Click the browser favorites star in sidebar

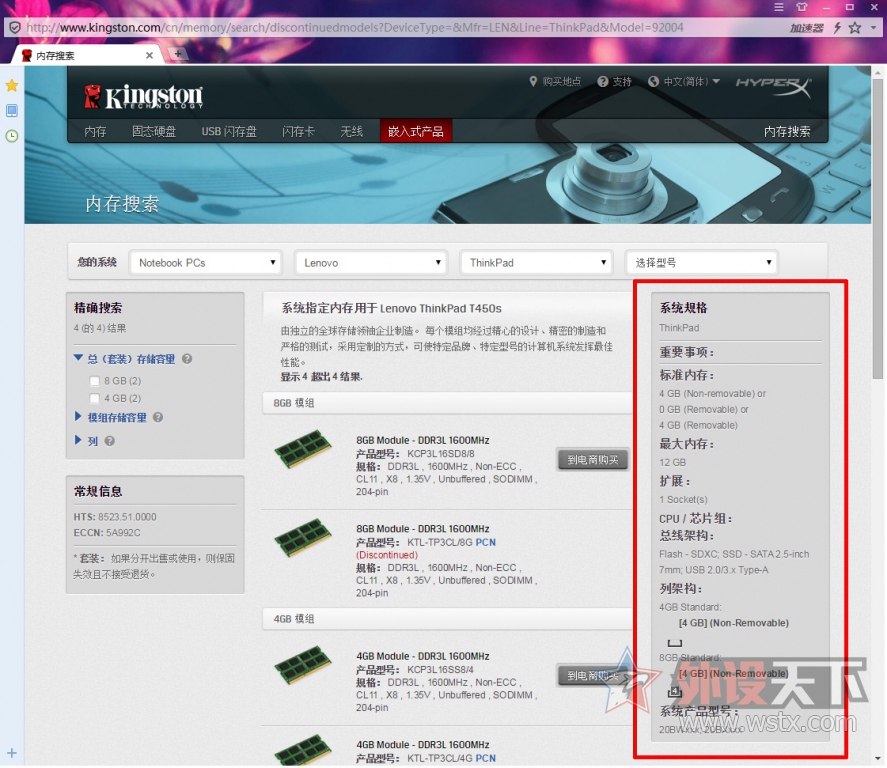pos(12,85)
